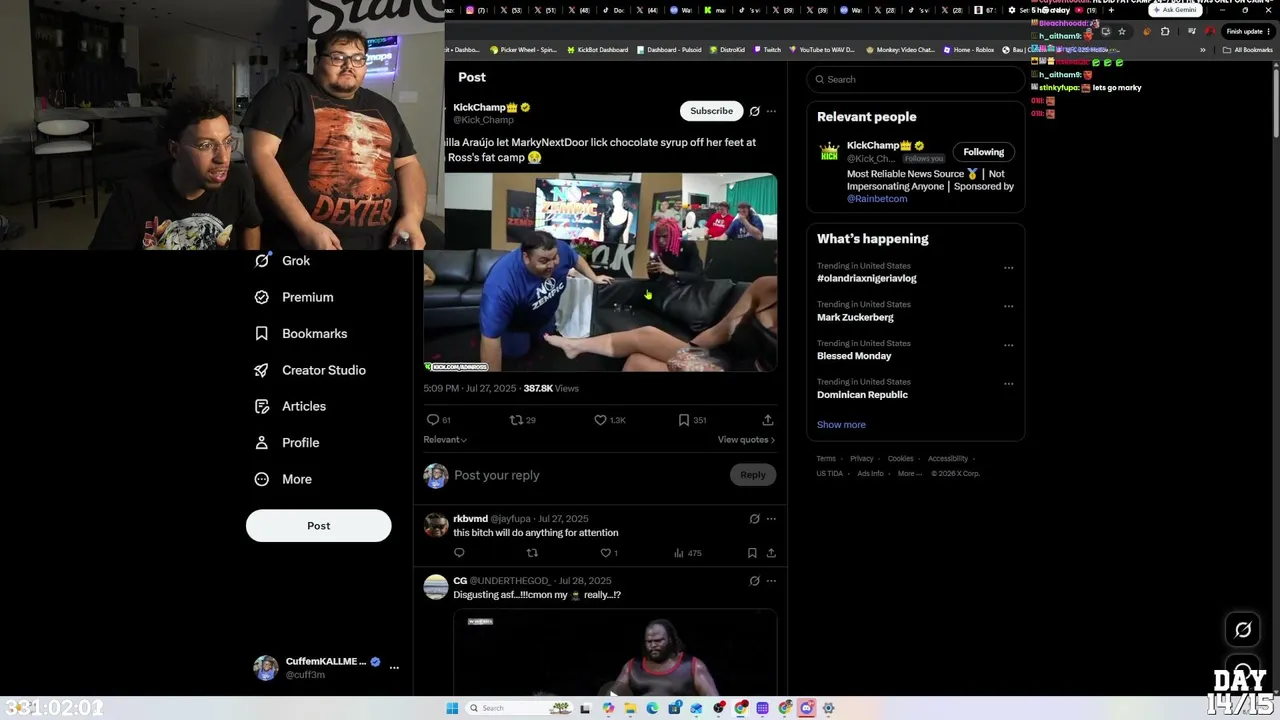1280x720 pixels.
Task: Click the Reply button
Action: click(x=753, y=476)
